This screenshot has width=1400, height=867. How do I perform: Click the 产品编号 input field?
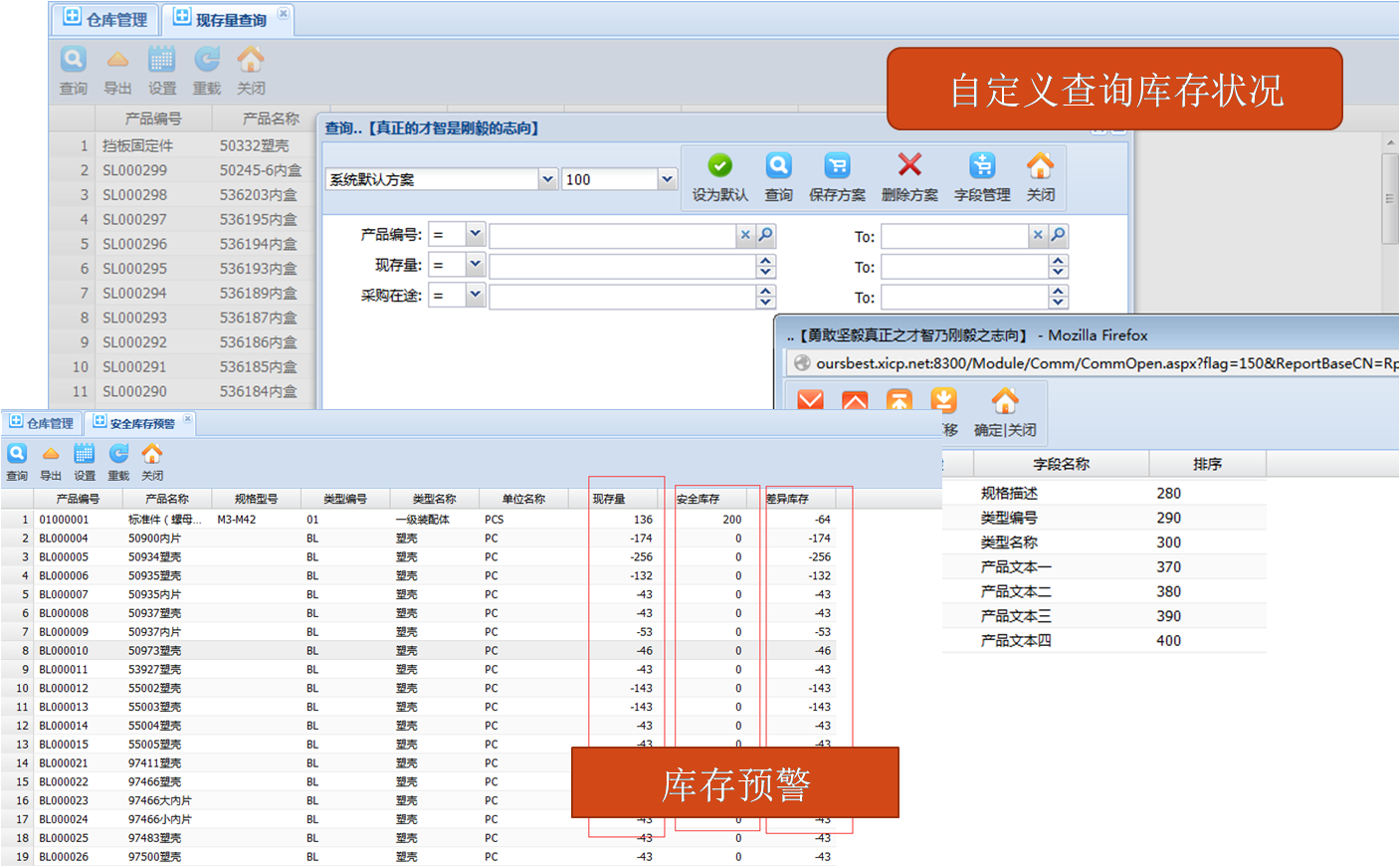click(612, 235)
